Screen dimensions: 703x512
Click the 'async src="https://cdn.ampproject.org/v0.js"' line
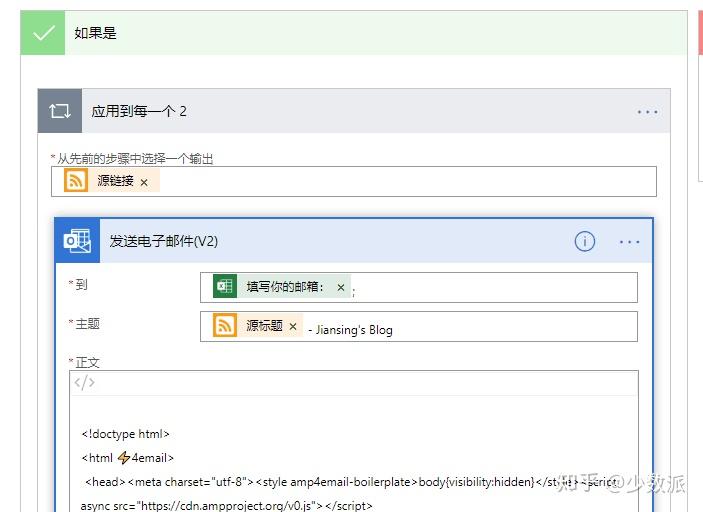pyautogui.click(x=226, y=506)
